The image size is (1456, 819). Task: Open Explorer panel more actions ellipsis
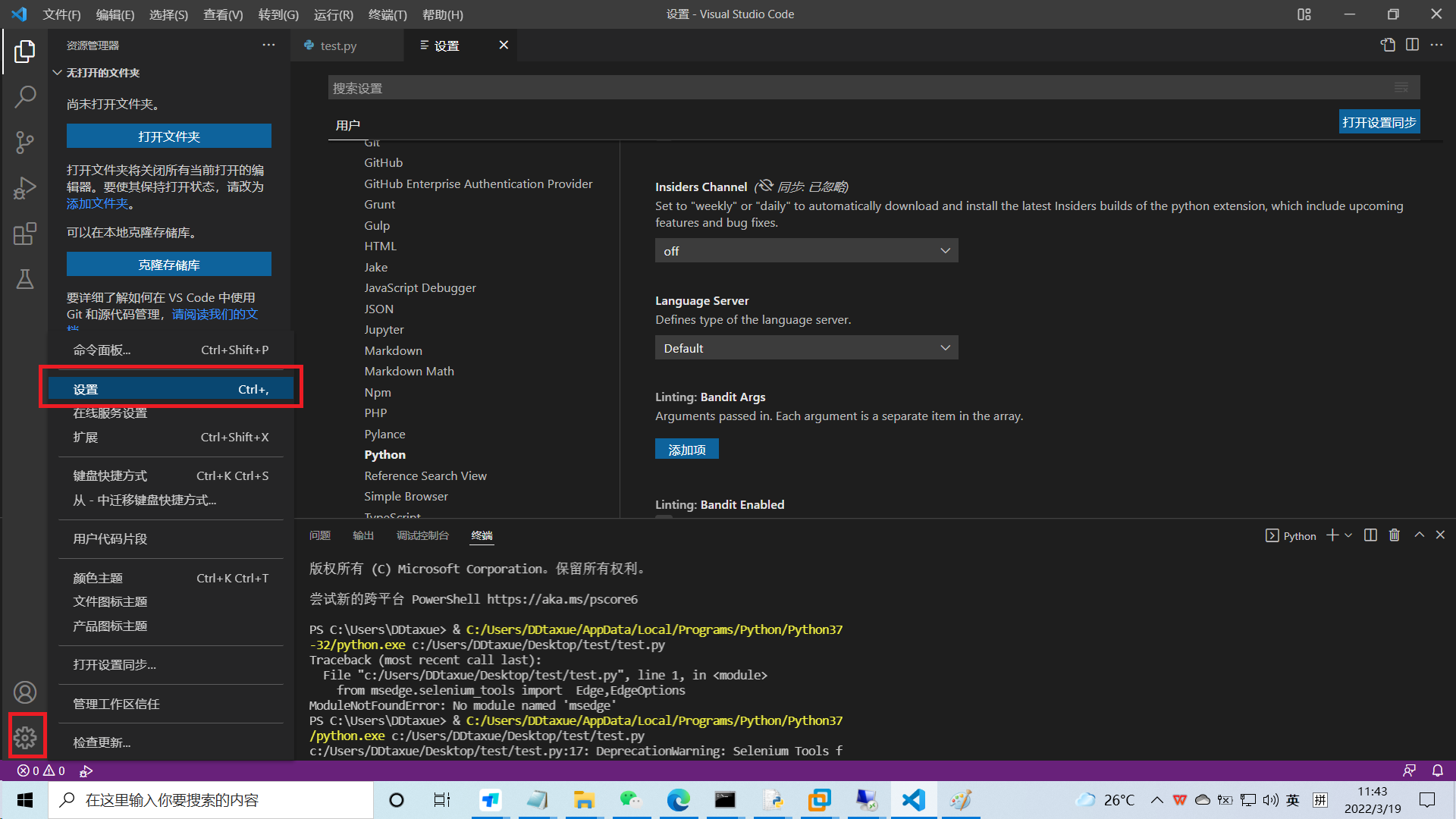268,45
